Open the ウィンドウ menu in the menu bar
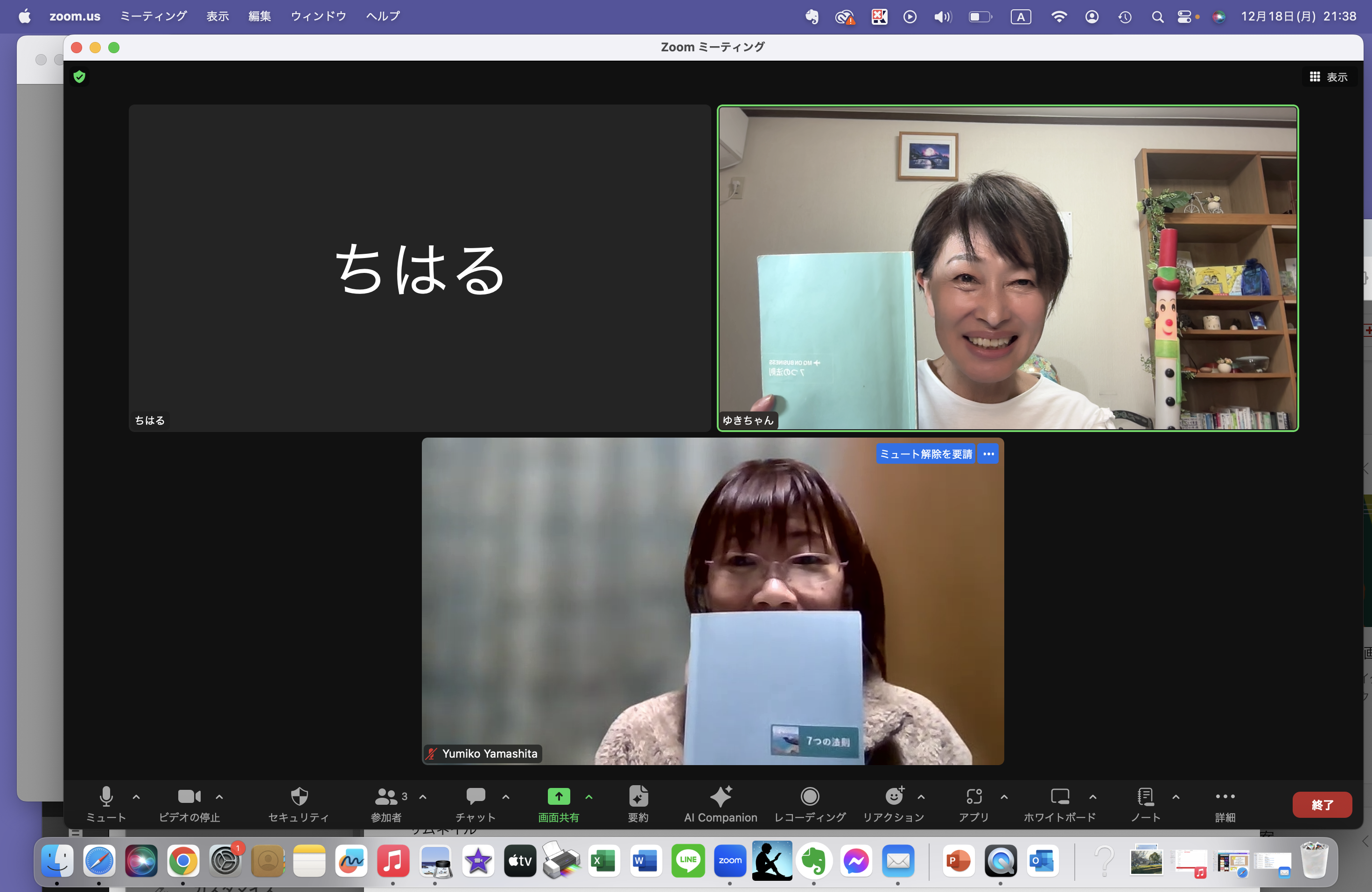The height and width of the screenshot is (892, 1372). [x=318, y=16]
